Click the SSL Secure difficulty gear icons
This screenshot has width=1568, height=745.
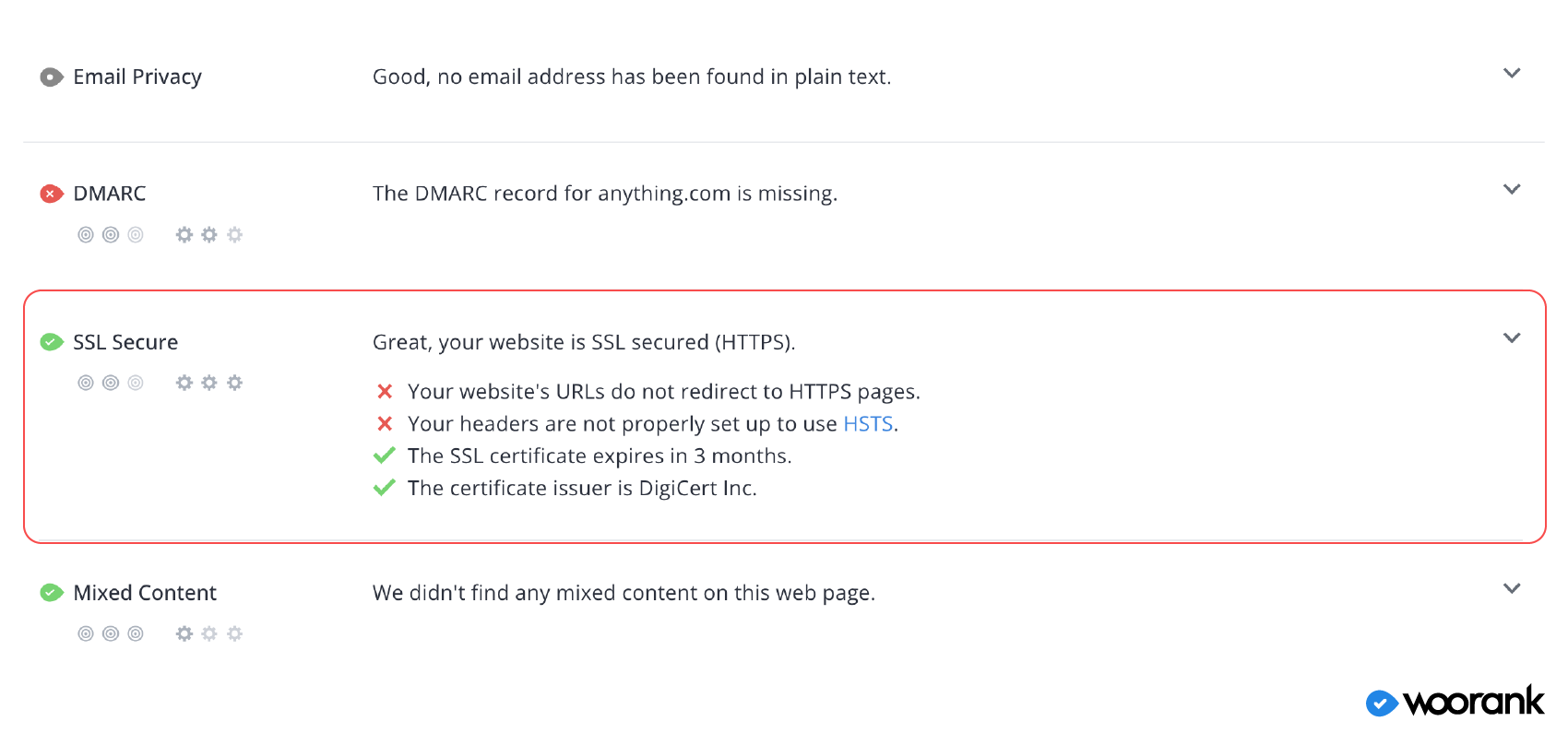(209, 383)
